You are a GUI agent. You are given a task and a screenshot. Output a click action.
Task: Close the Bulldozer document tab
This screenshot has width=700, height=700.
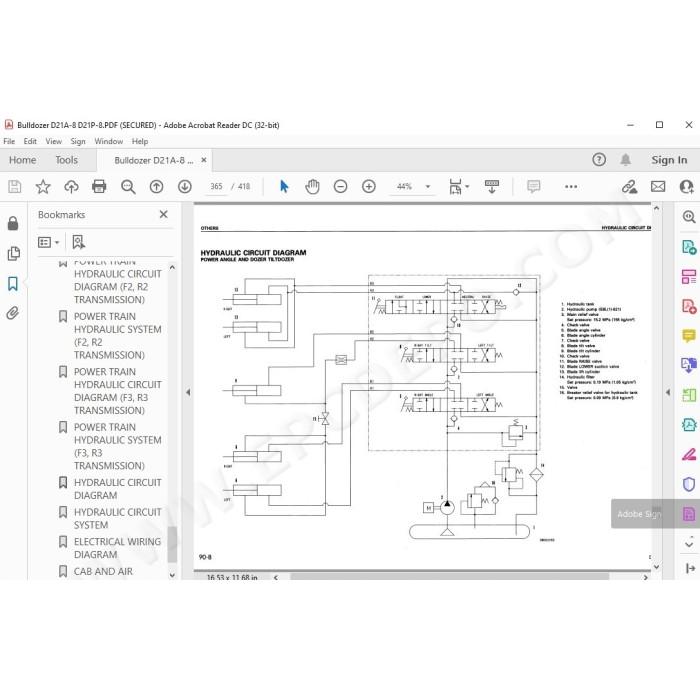[204, 160]
